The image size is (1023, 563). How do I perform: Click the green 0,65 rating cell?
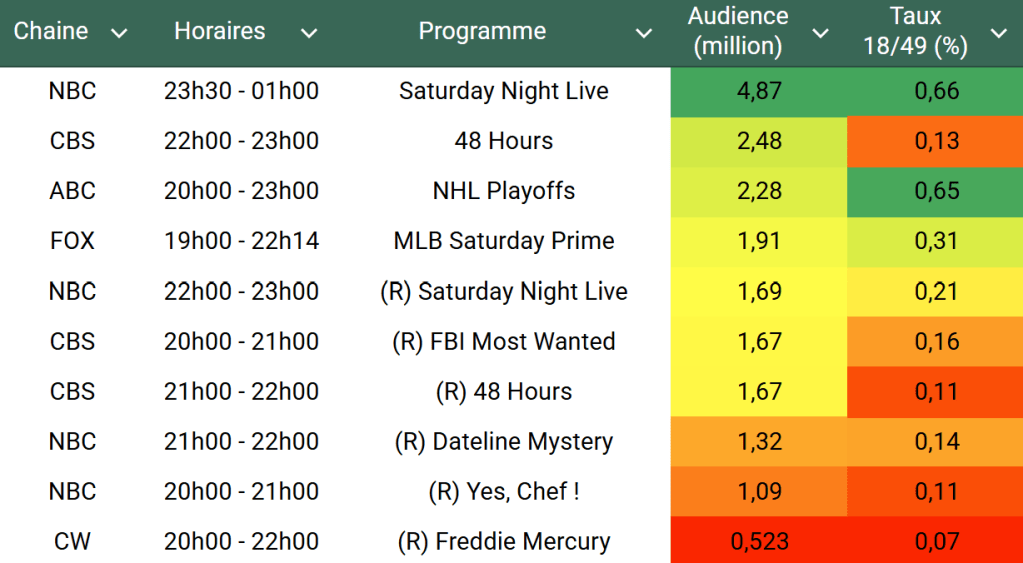[936, 191]
